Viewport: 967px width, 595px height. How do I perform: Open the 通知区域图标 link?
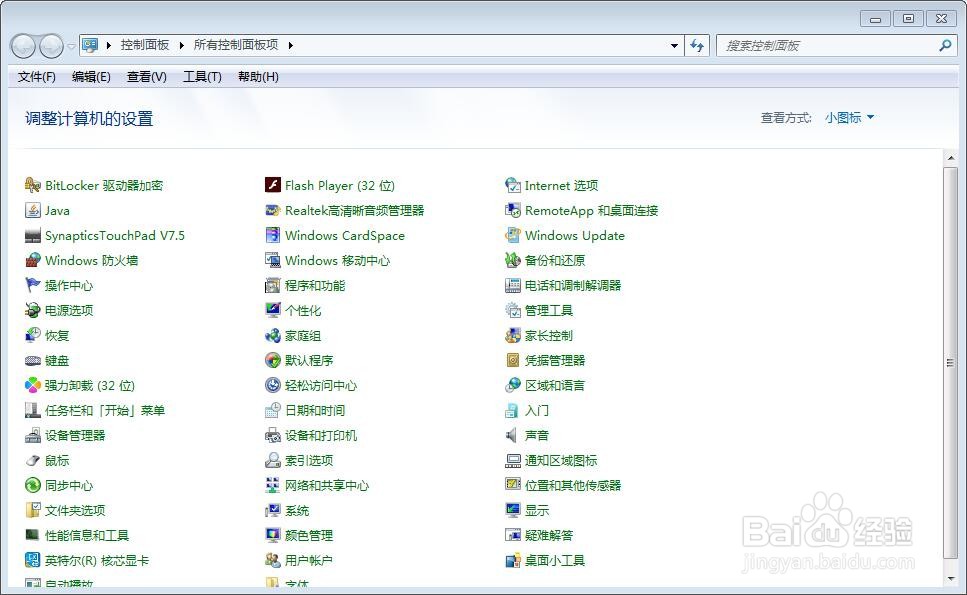[561, 460]
